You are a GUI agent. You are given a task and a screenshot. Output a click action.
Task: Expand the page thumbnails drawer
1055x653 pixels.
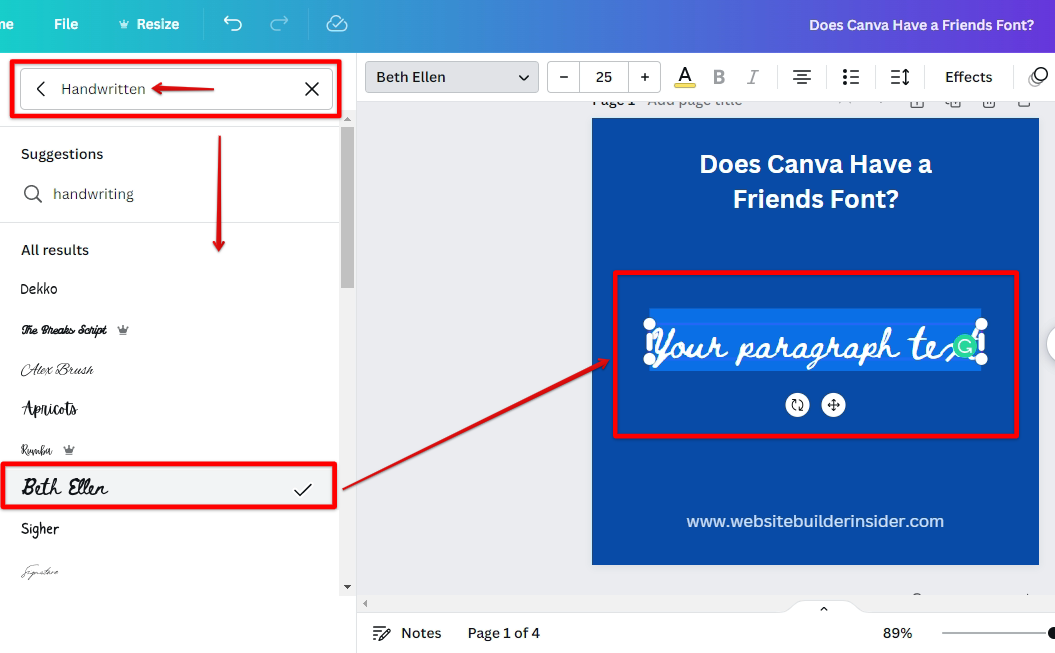tap(824, 608)
